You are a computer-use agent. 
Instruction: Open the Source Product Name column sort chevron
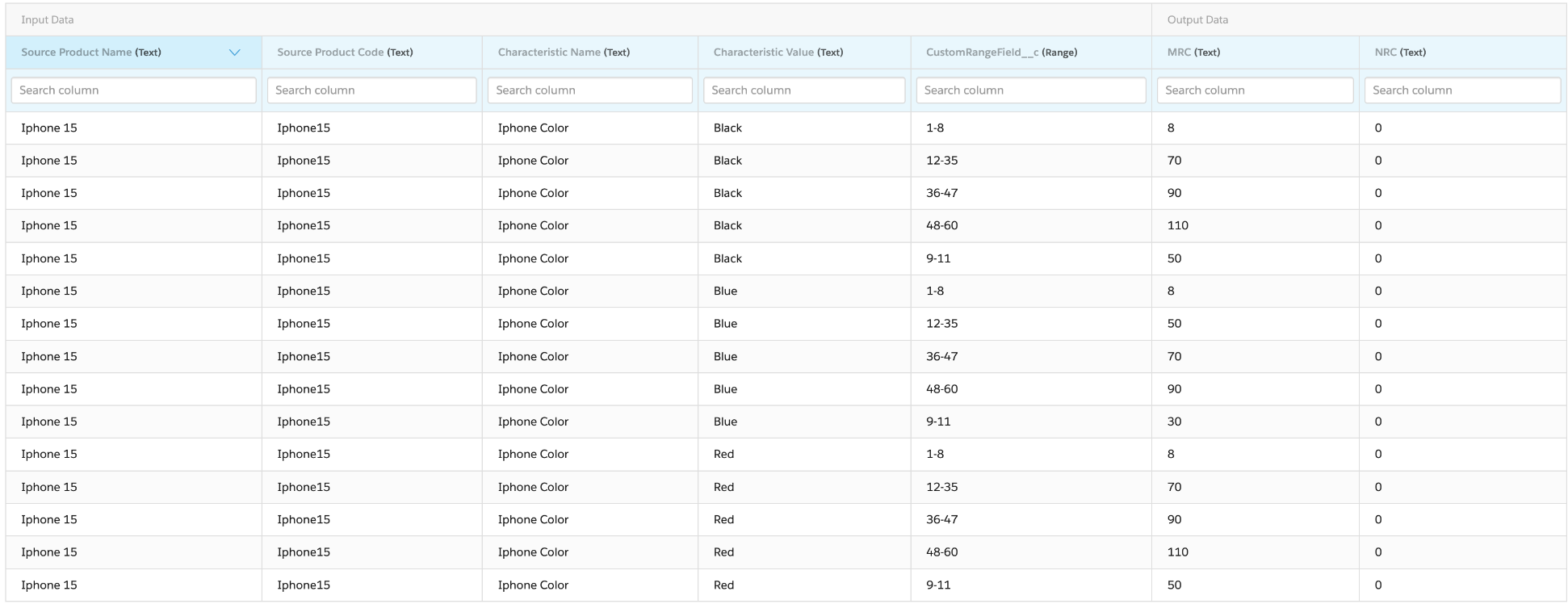pyautogui.click(x=235, y=52)
